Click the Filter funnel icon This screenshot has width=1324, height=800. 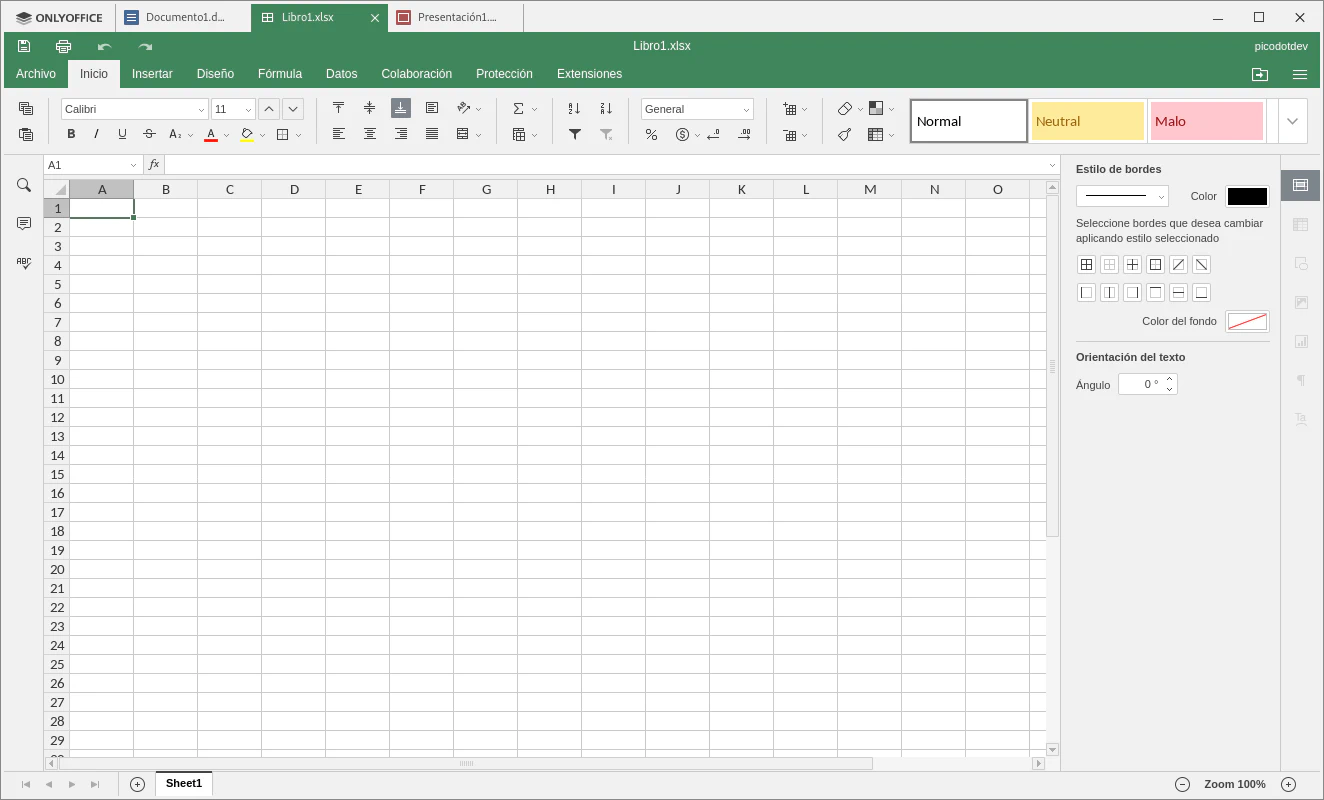(575, 134)
